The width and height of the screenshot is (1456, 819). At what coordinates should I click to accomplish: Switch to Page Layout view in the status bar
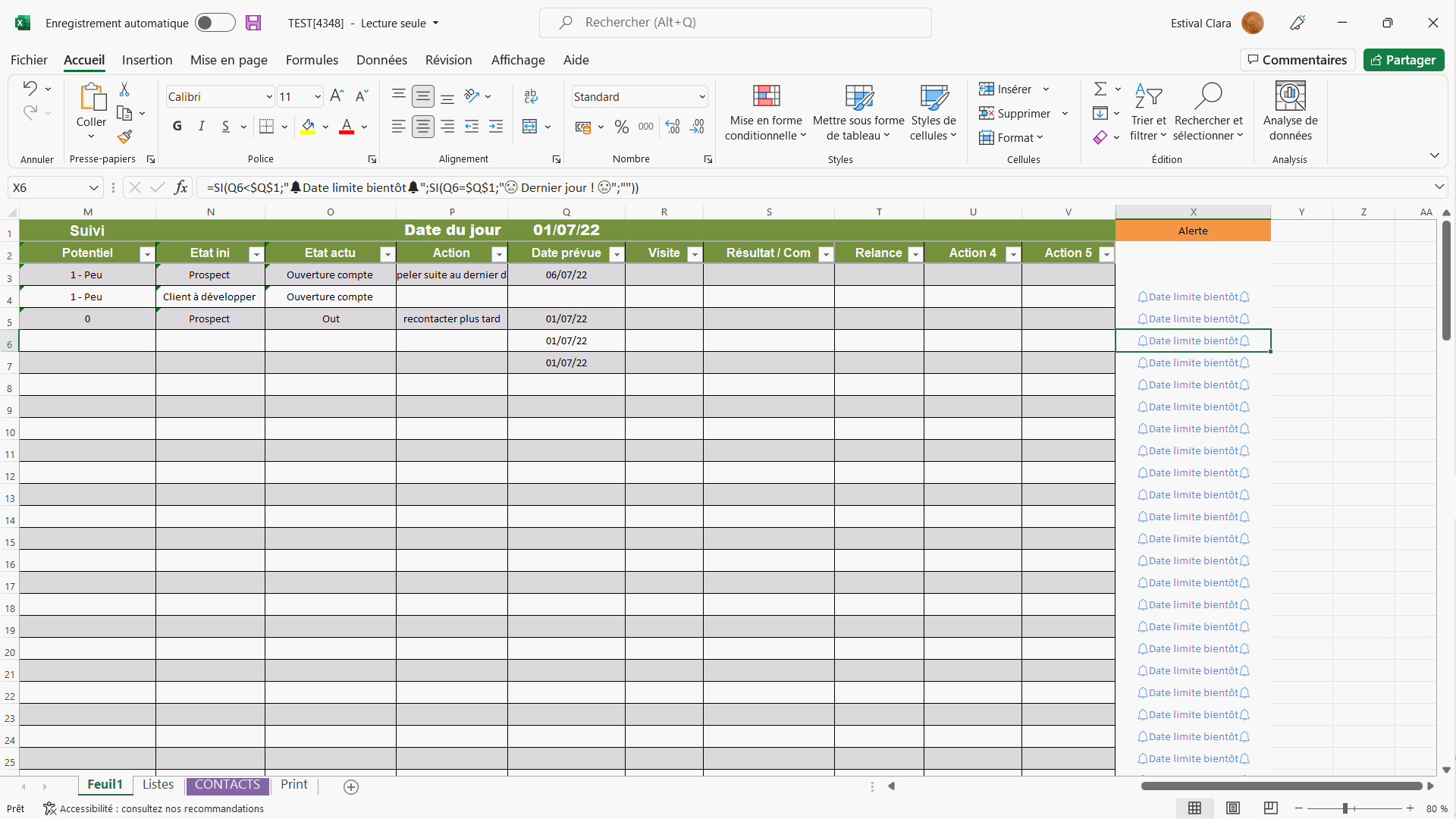click(x=1233, y=808)
